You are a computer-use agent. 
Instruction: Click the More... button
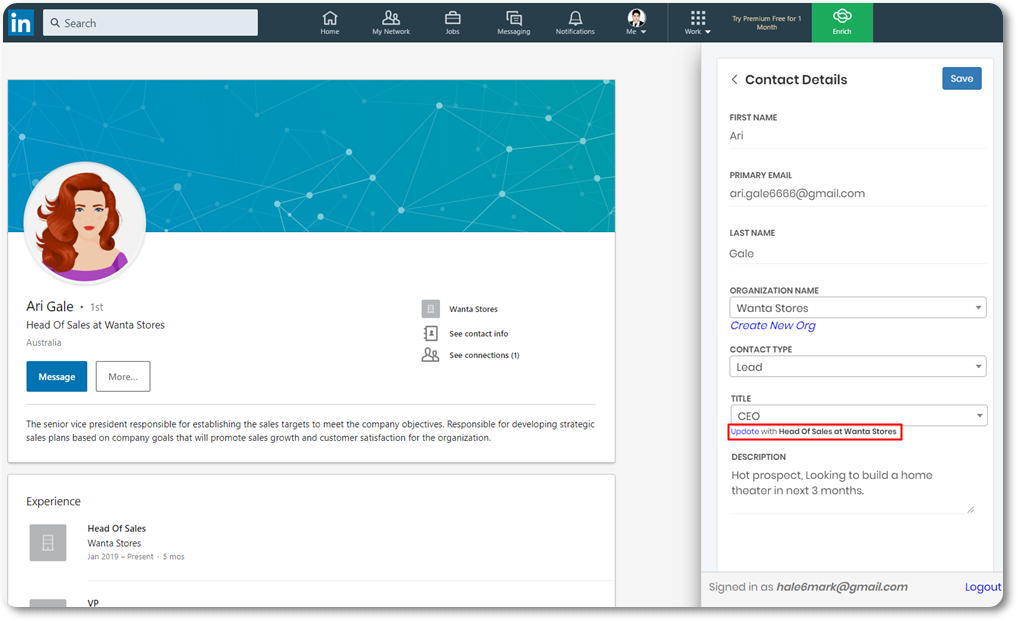coord(123,377)
